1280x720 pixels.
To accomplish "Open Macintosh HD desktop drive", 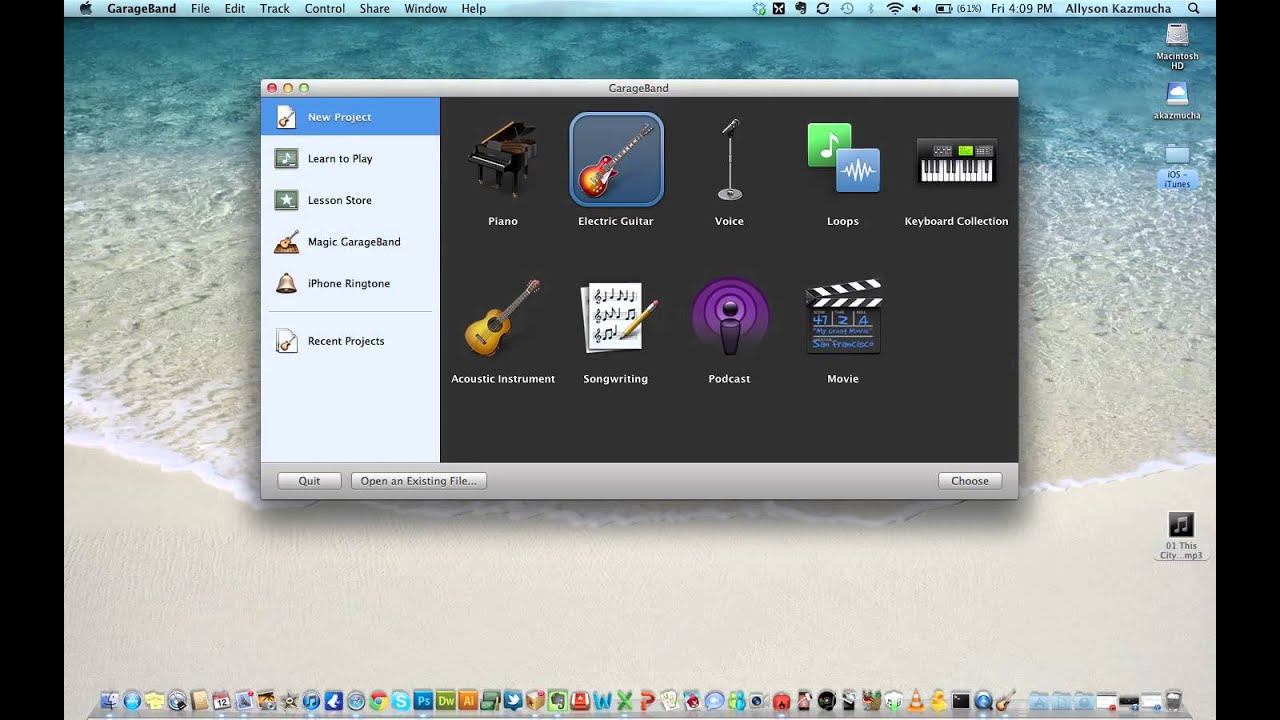I will (1177, 46).
